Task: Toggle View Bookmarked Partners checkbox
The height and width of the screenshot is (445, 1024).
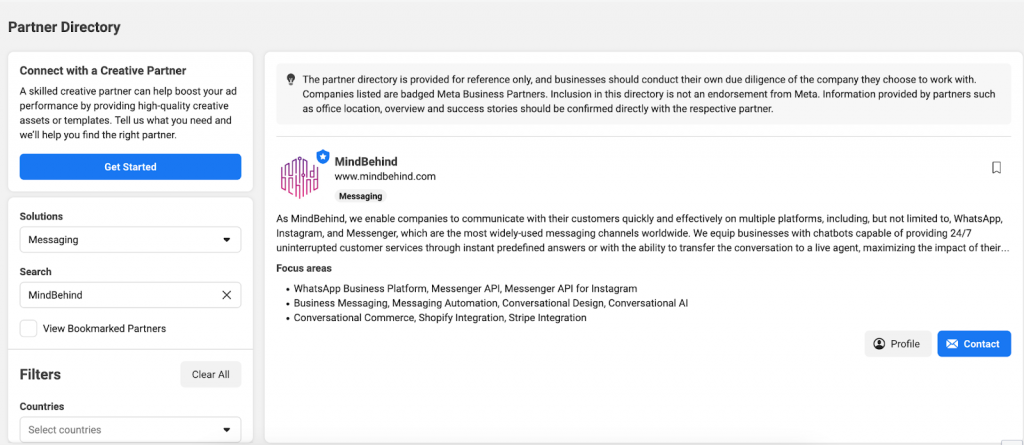Action: (x=29, y=328)
